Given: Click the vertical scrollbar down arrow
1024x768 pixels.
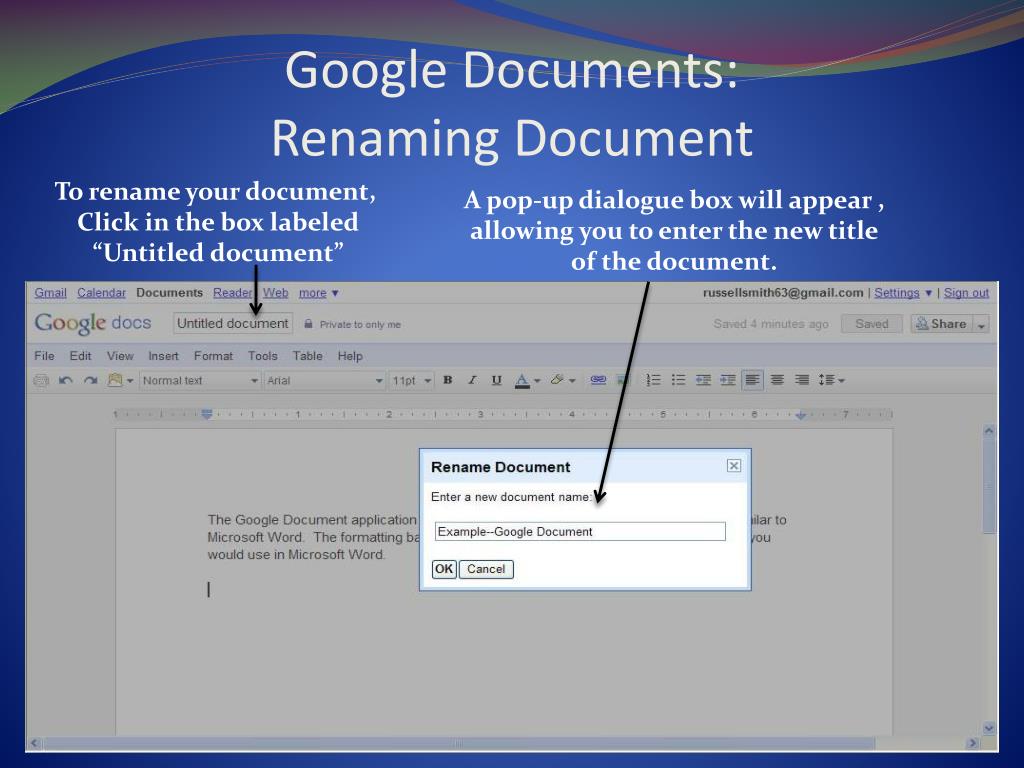Looking at the screenshot, I should pos(989,728).
